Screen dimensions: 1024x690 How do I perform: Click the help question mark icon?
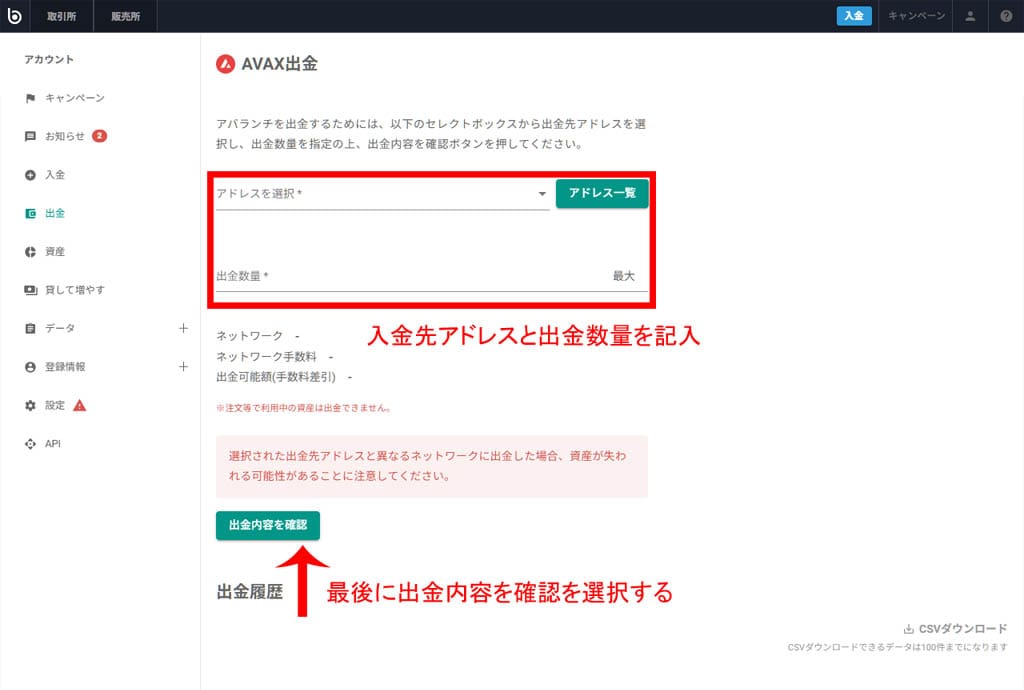pos(1006,16)
